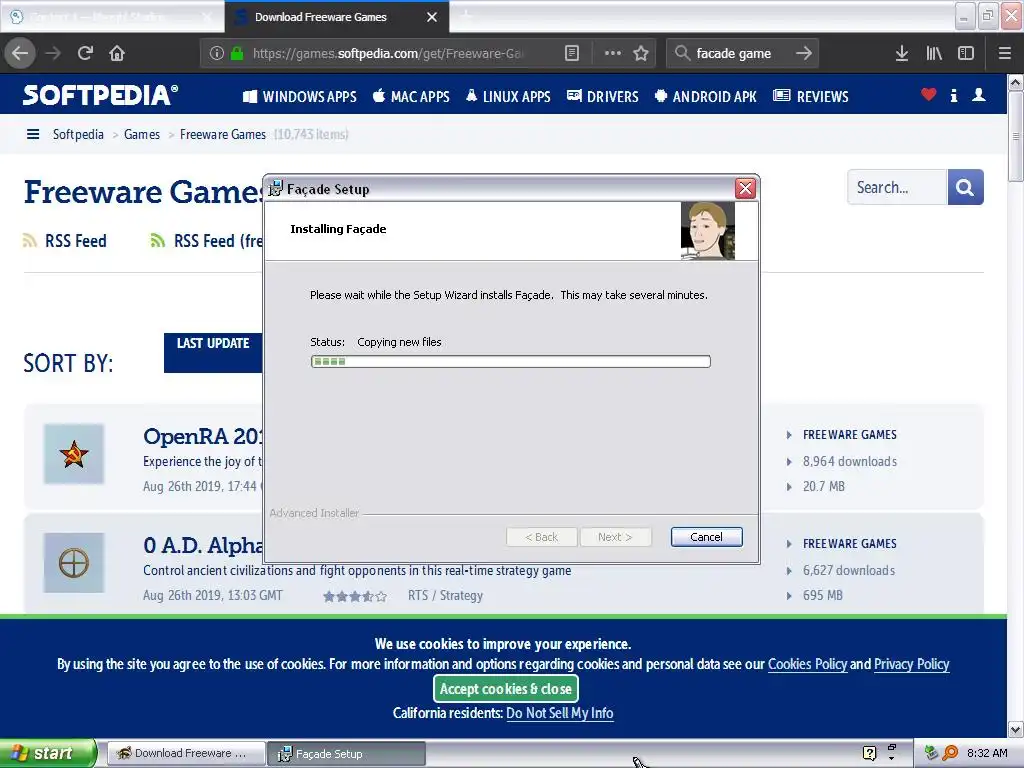Click the 8:32 AM system clock
Image resolution: width=1024 pixels, height=768 pixels.
(x=987, y=753)
